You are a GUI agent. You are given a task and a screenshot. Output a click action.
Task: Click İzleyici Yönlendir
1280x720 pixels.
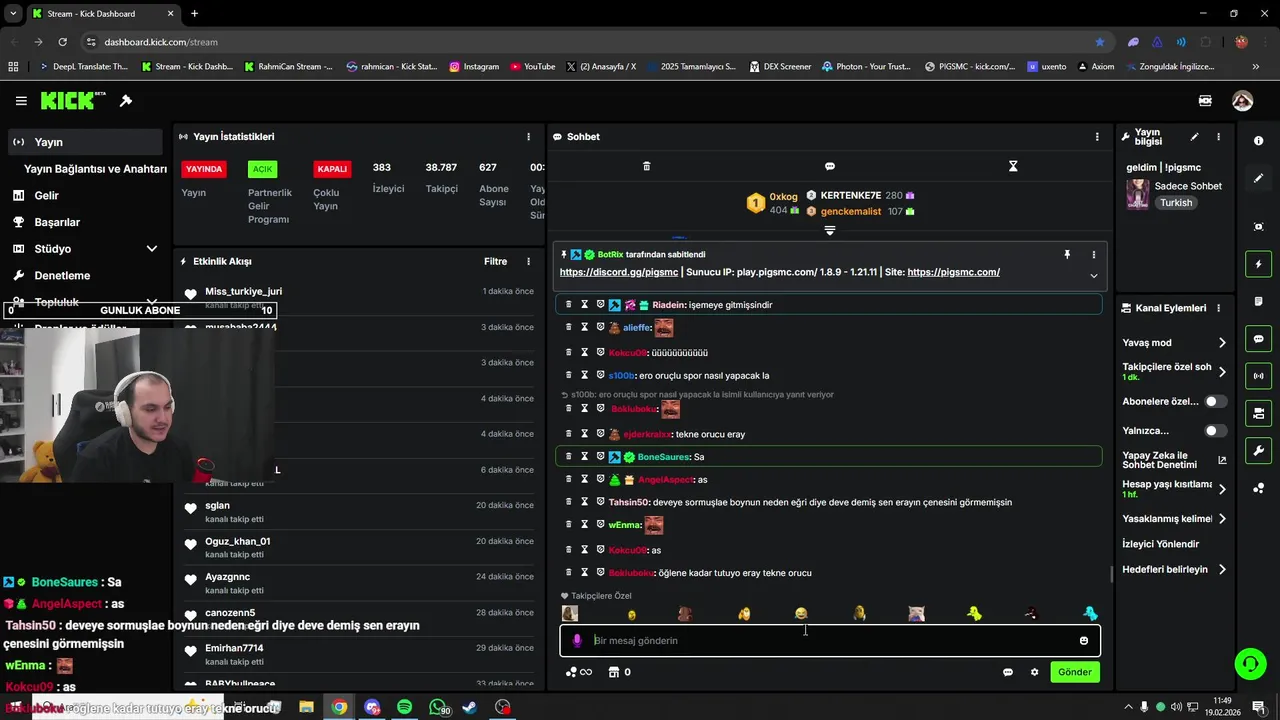click(x=1160, y=544)
